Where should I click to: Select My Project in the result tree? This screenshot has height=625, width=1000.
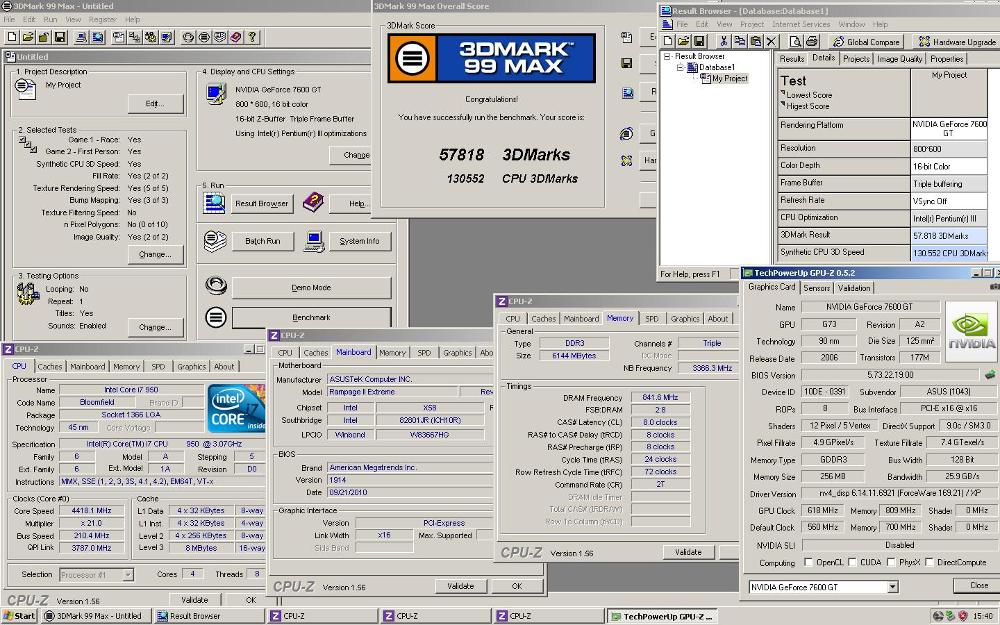(730, 78)
